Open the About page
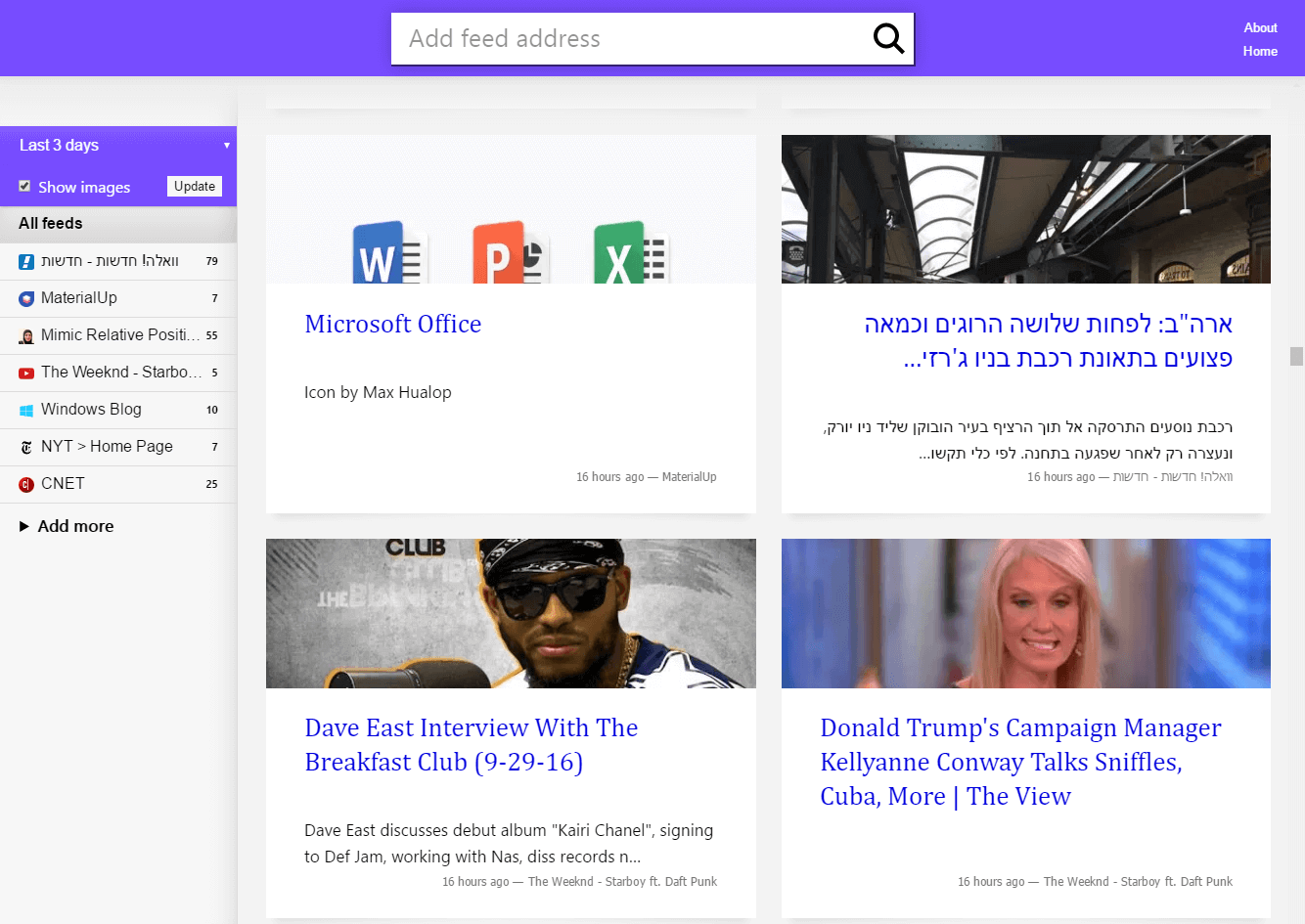The image size is (1305, 924). point(1260,27)
